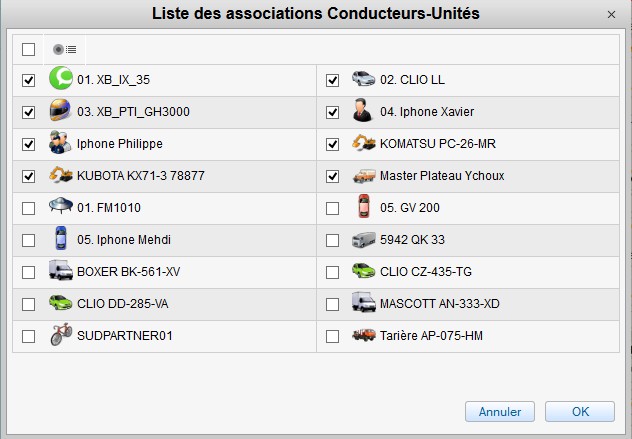
Task: Tick the select-all checkbox in the header
Action: (x=28, y=50)
